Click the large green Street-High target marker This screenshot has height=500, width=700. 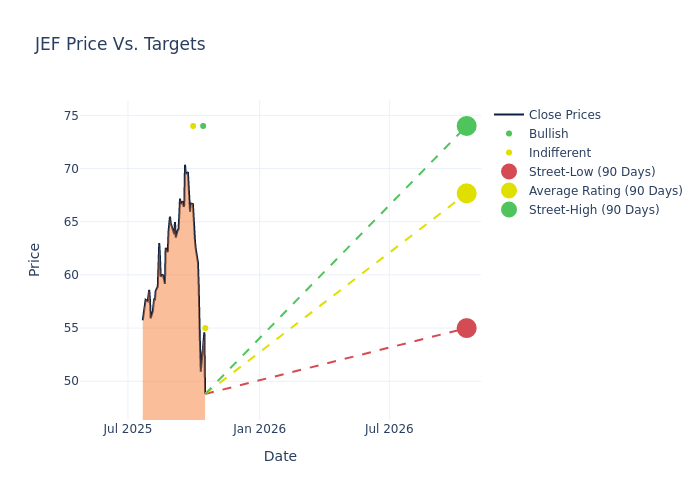point(466,126)
